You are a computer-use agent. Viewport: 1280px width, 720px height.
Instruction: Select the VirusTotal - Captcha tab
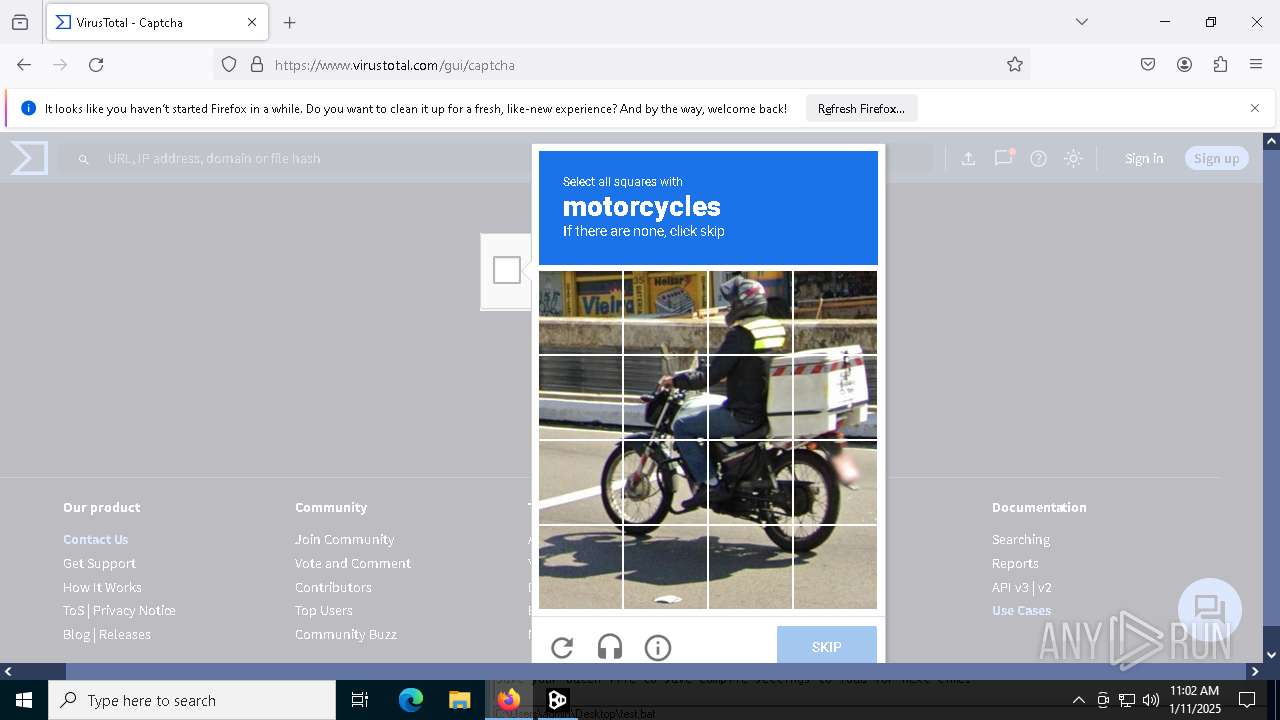coord(157,22)
